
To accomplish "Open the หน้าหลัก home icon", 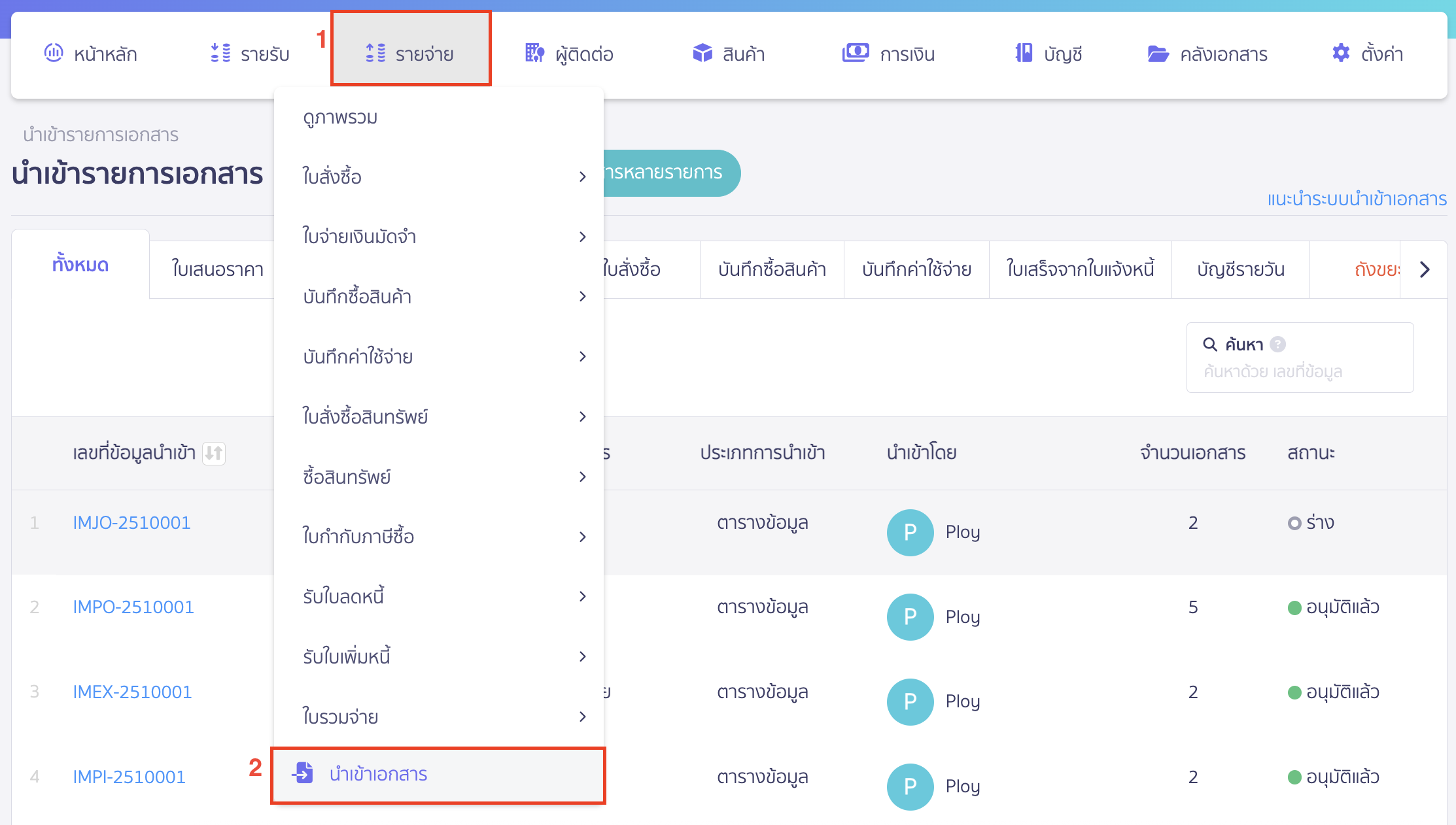I will tap(54, 54).
